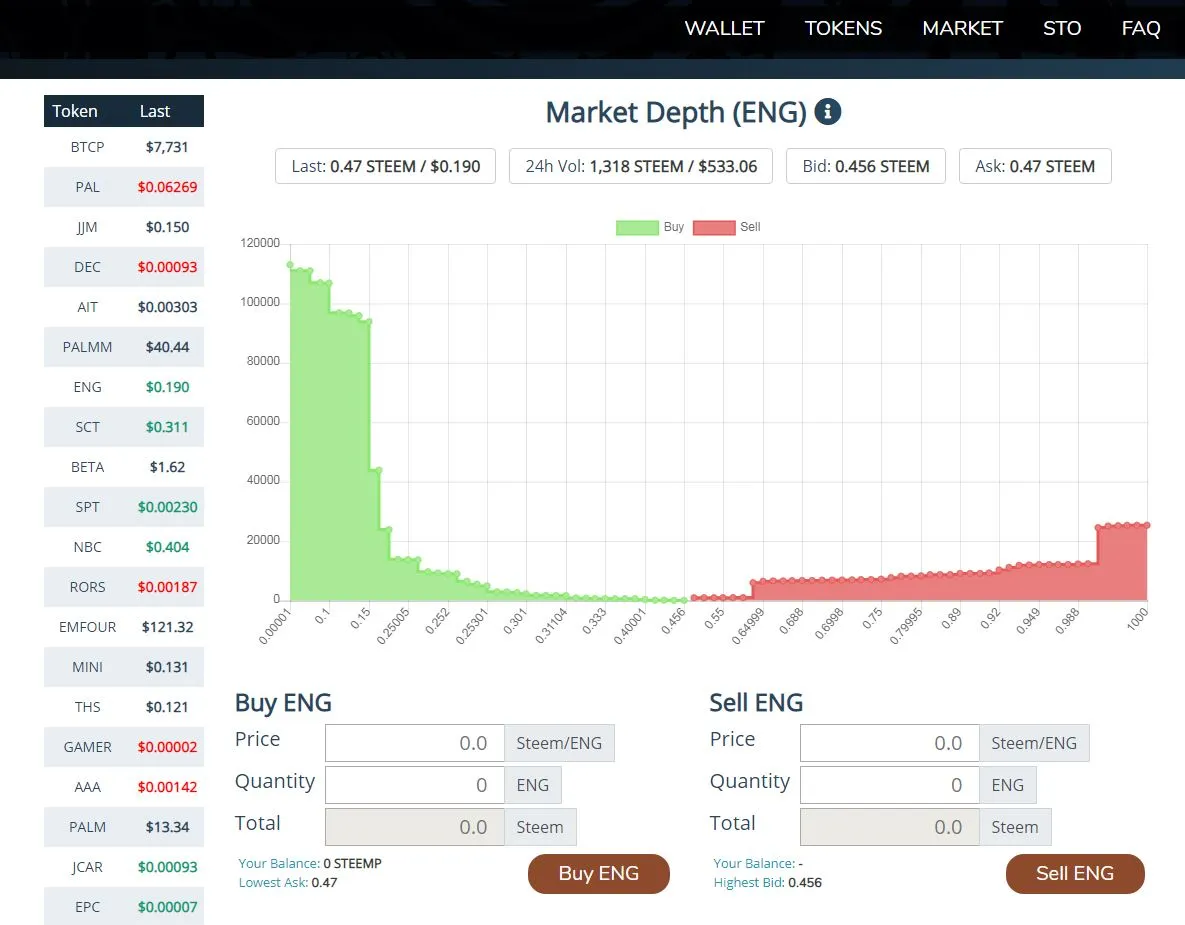Screen dimensions: 1185x925
Task: Open the WALLET menu item
Action: [x=724, y=28]
